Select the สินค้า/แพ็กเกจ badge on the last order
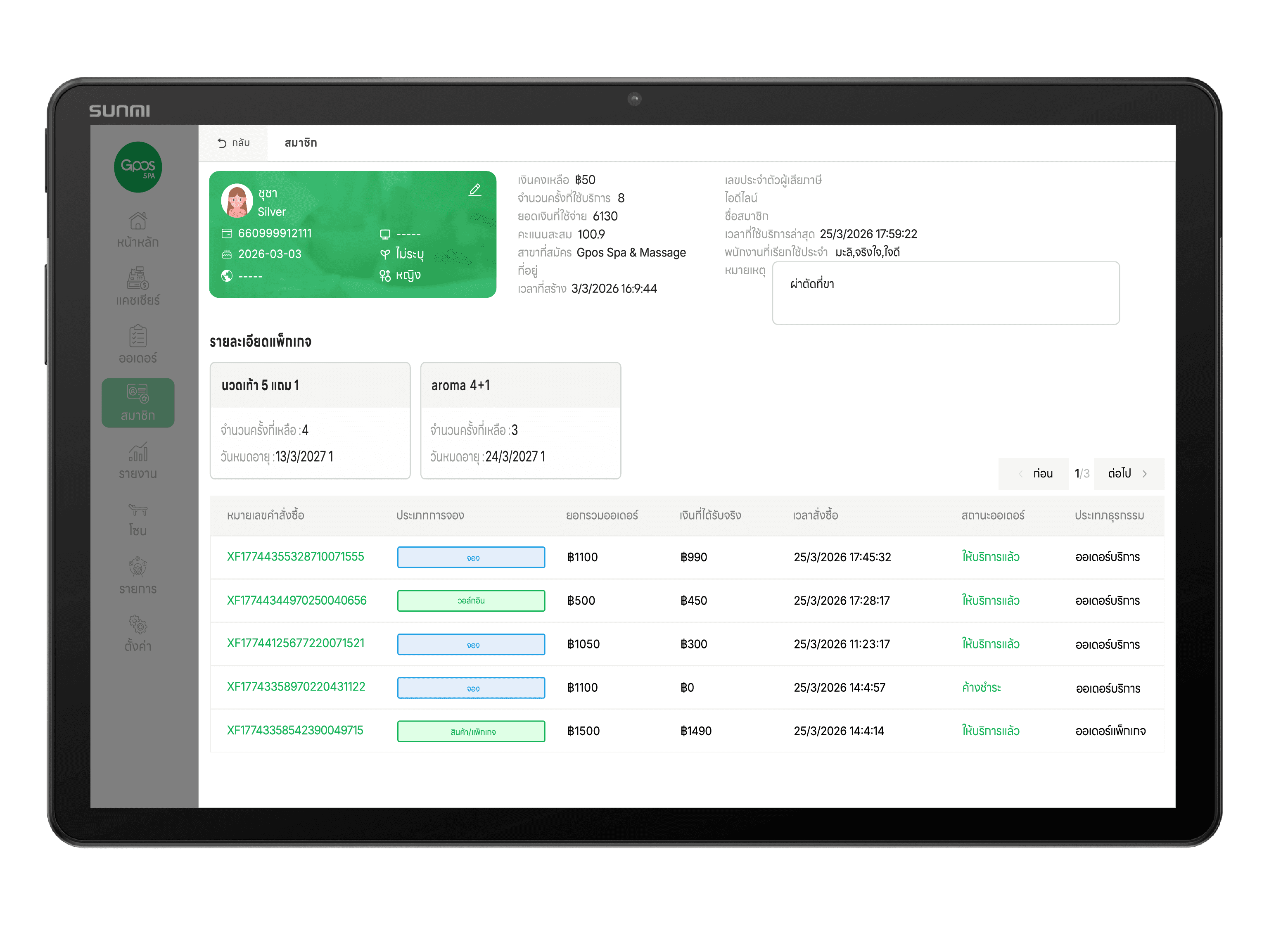 [x=471, y=731]
